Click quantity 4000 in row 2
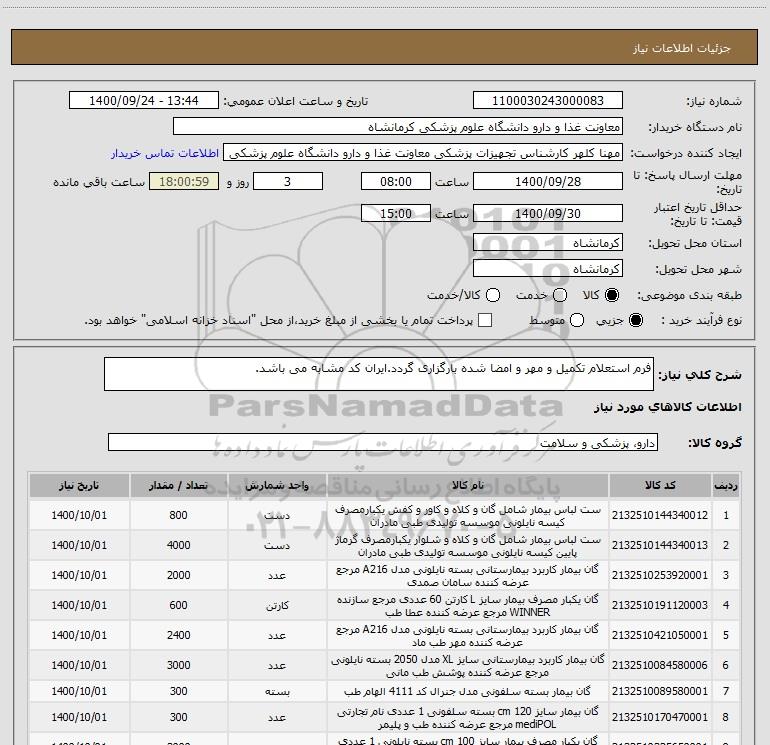This screenshot has width=770, height=745. click(x=178, y=545)
